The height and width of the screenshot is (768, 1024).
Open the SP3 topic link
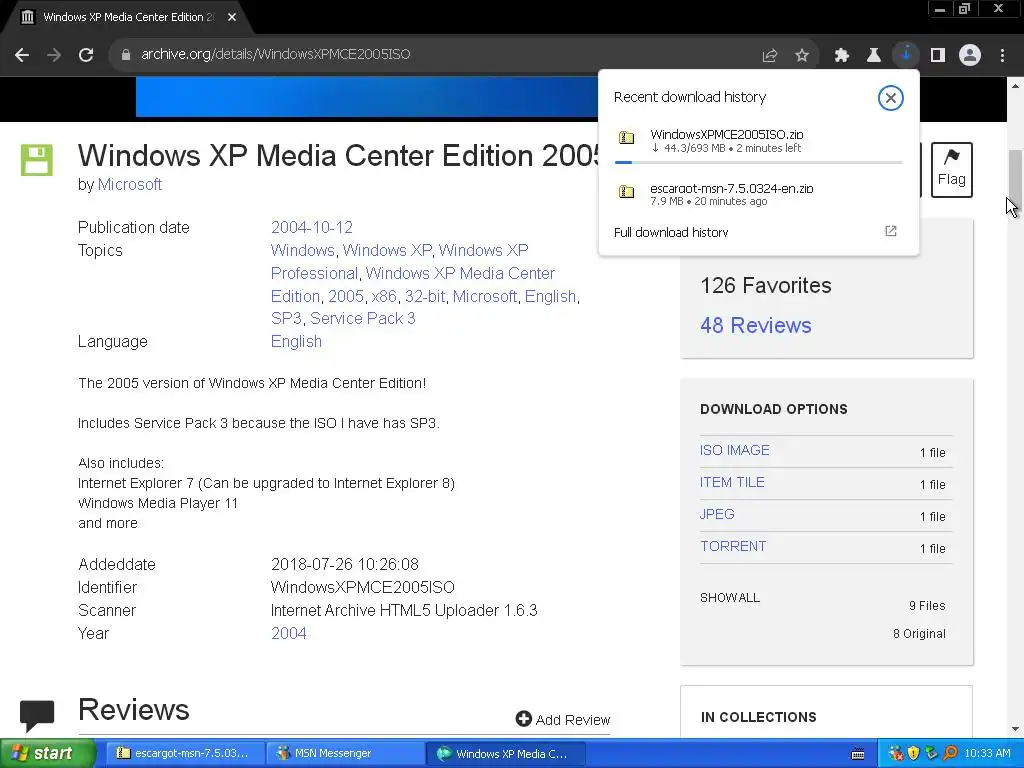[286, 319]
